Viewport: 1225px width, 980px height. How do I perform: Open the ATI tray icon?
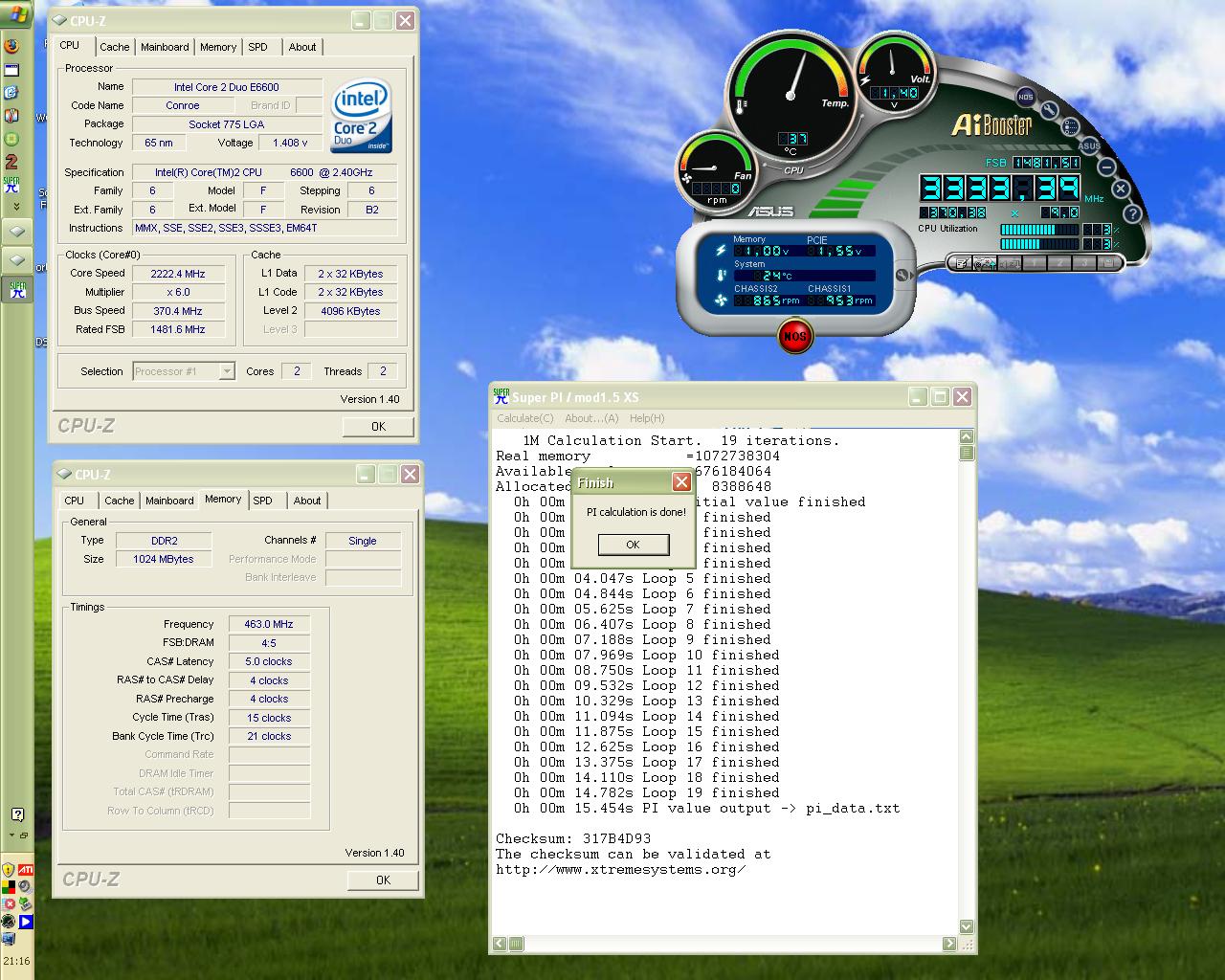click(25, 870)
